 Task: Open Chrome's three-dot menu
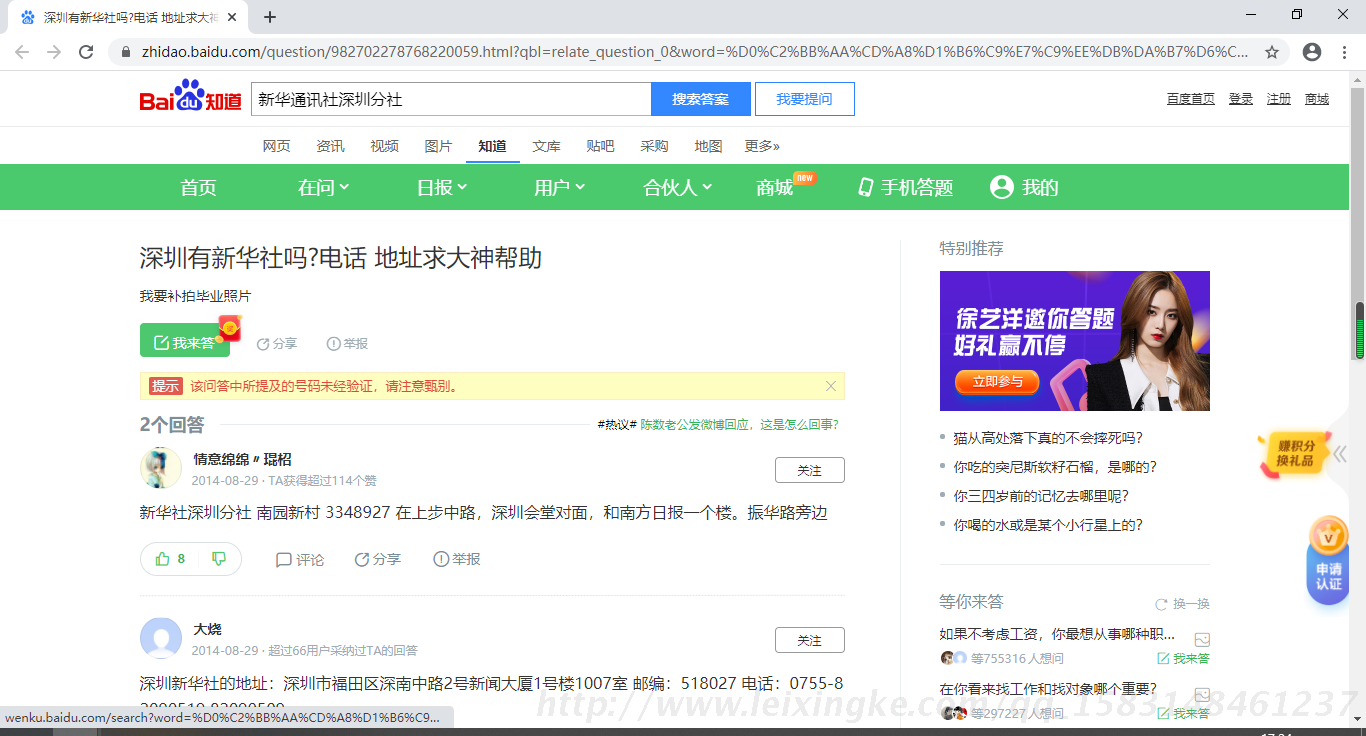(1345, 52)
